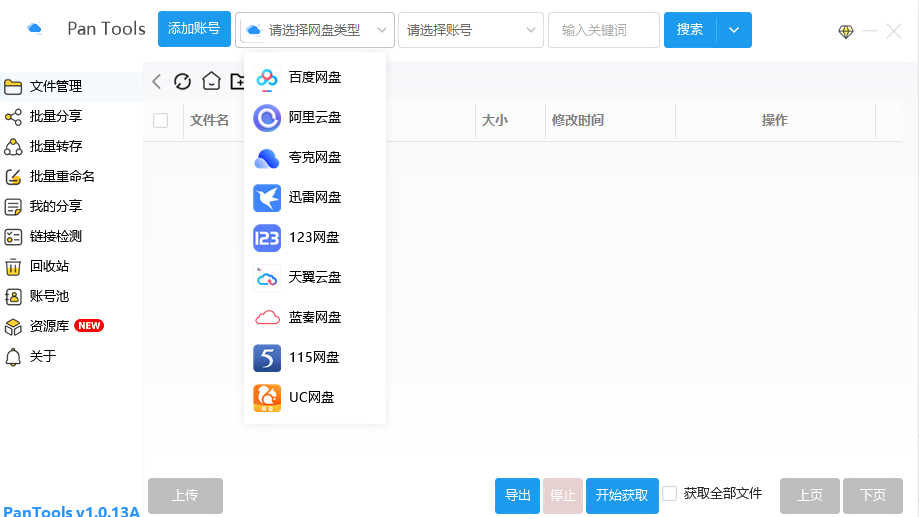919x517 pixels.
Task: Click the diamond VIP icon
Action: tap(846, 31)
